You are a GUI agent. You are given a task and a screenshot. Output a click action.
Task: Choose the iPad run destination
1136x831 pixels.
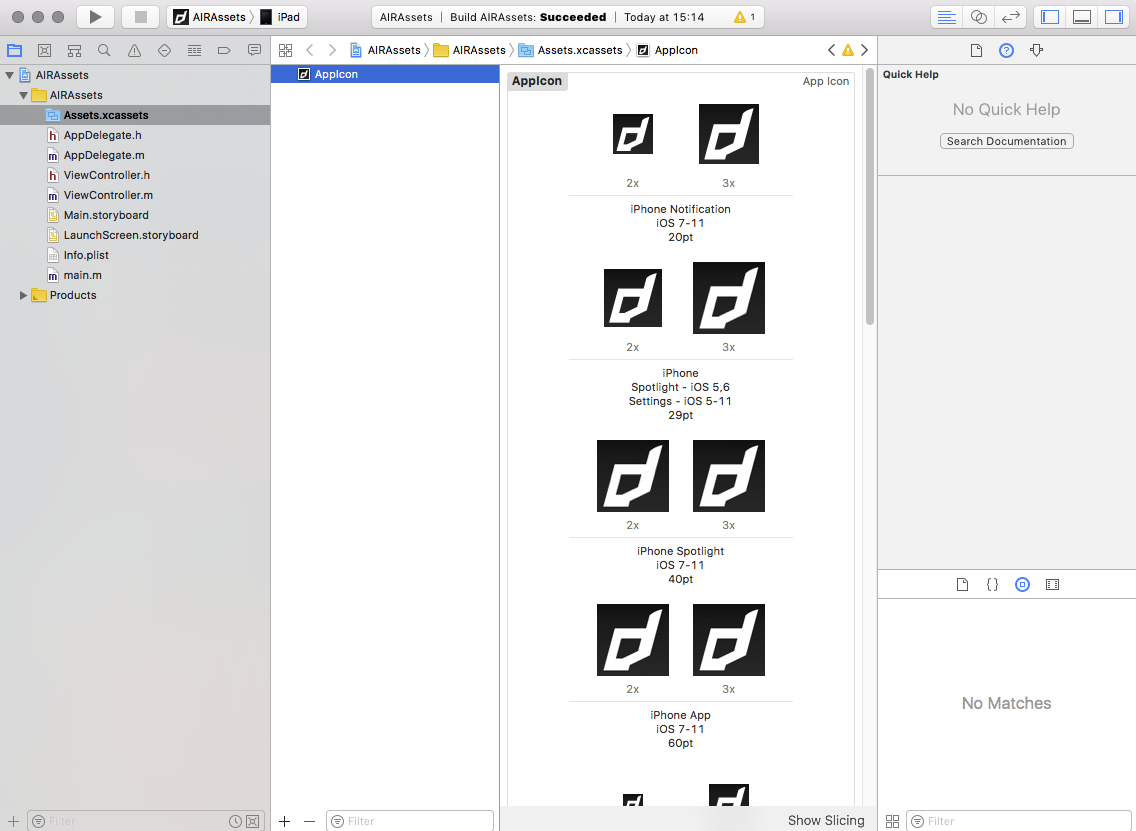point(280,17)
